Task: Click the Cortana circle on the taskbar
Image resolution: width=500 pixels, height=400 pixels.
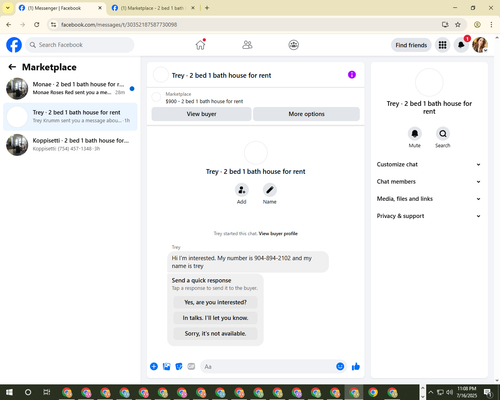Action: point(28,392)
